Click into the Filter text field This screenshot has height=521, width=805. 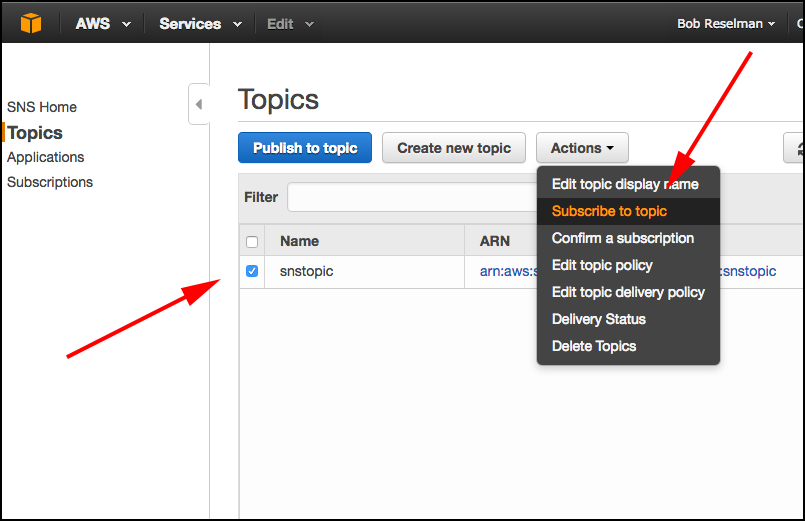coord(410,197)
